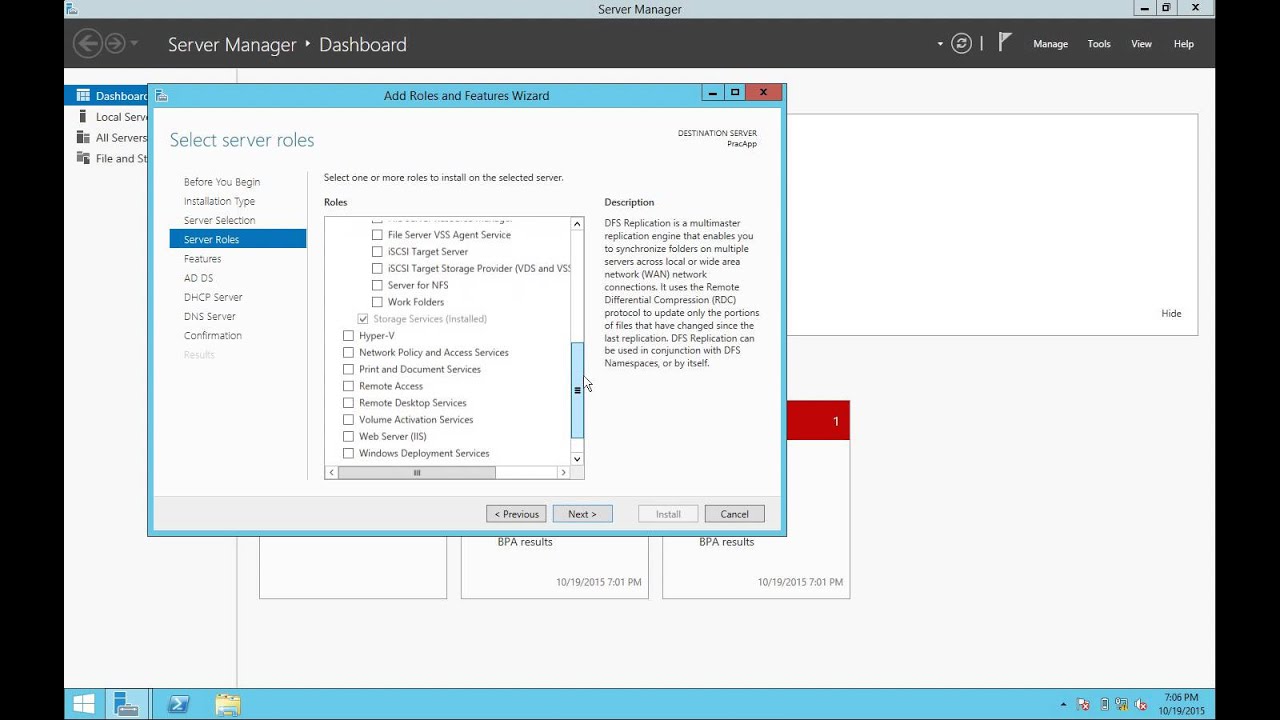Launch PowerShell from the taskbar
The height and width of the screenshot is (720, 1280).
pyautogui.click(x=178, y=704)
